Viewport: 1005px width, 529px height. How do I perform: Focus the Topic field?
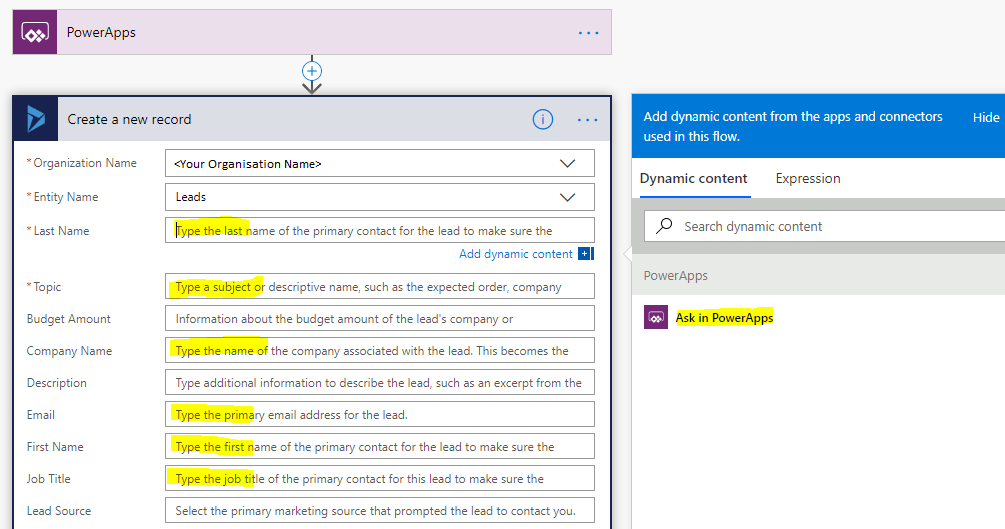click(379, 287)
